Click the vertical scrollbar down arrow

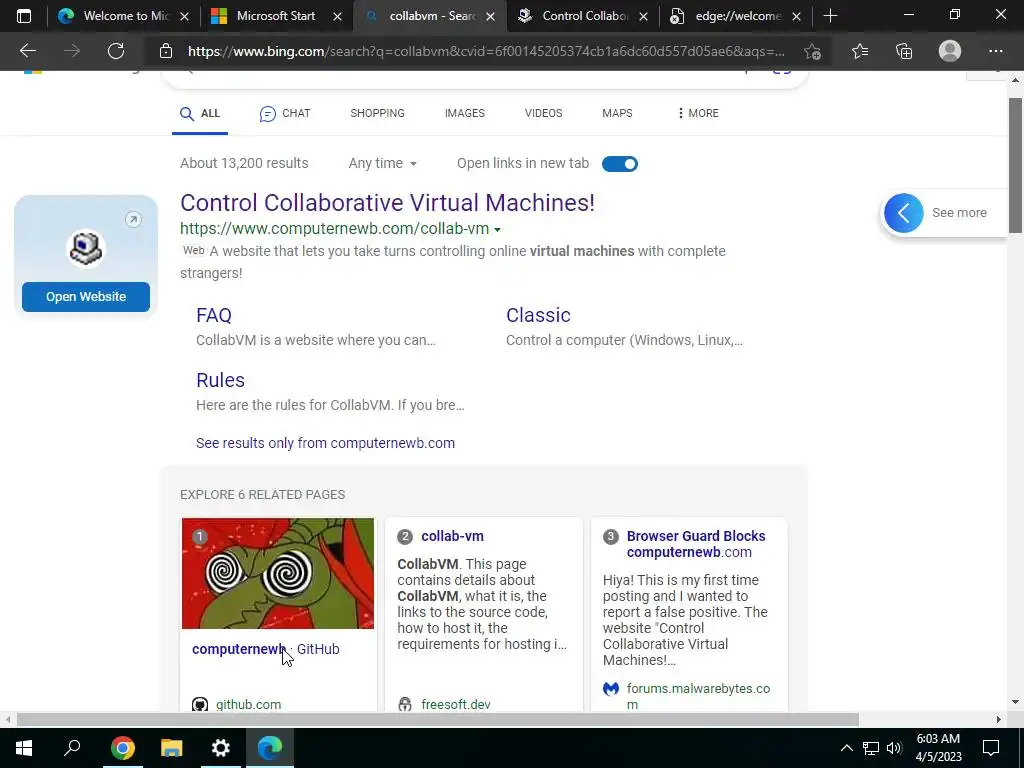point(1015,702)
